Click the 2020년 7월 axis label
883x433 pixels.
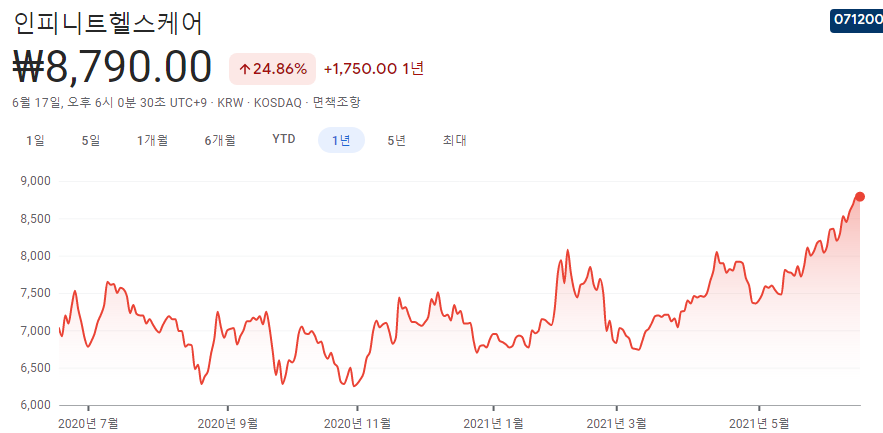point(88,423)
